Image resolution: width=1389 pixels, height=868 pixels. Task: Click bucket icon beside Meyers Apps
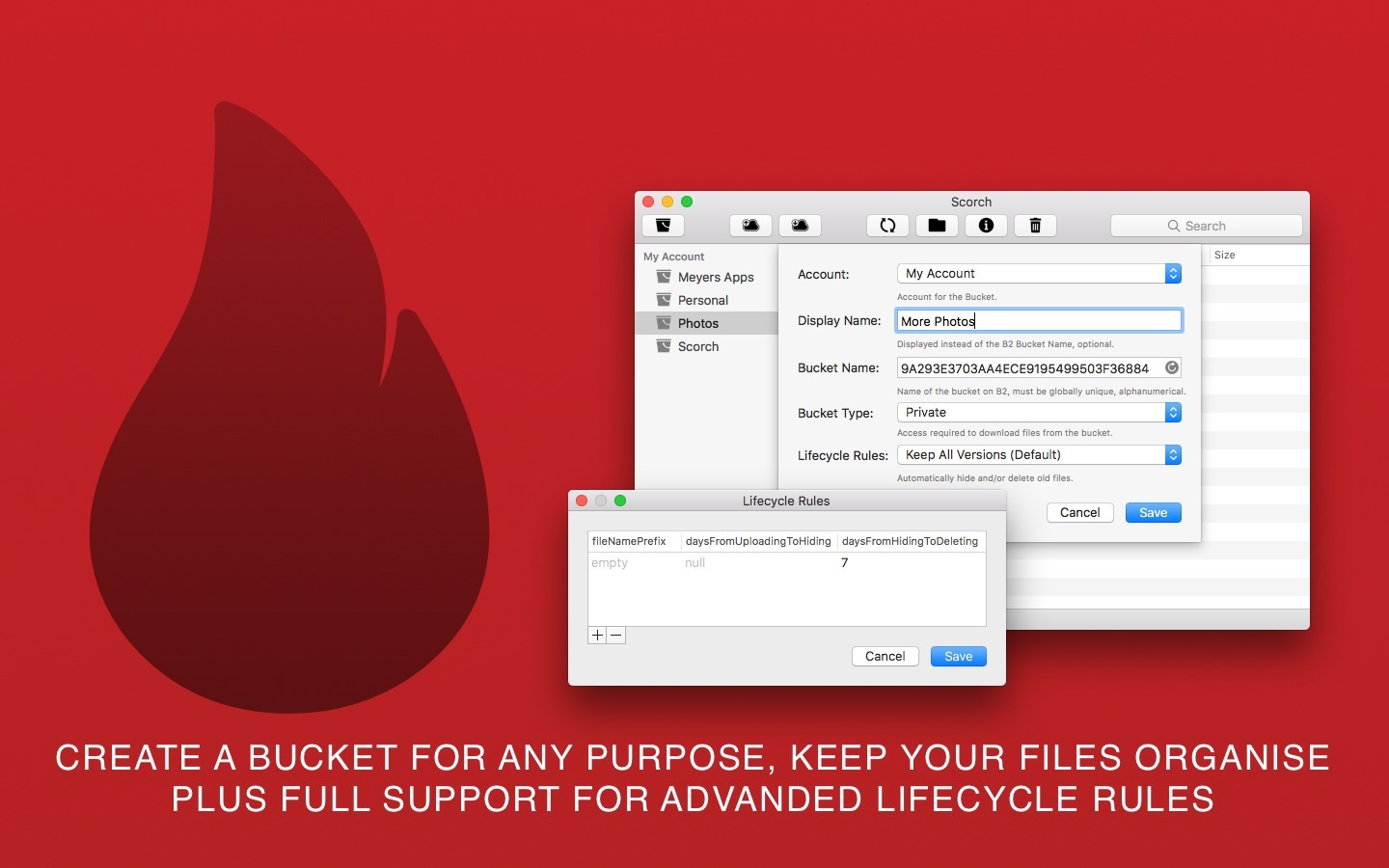pyautogui.click(x=664, y=277)
